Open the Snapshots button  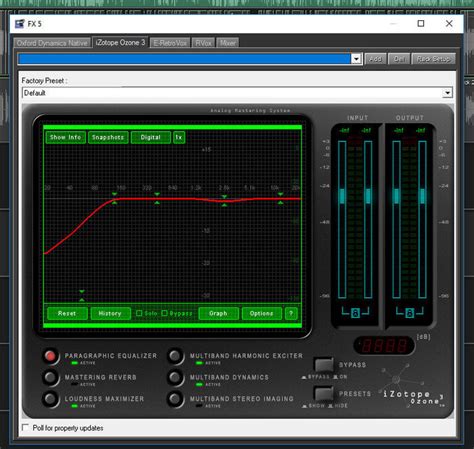(x=108, y=137)
